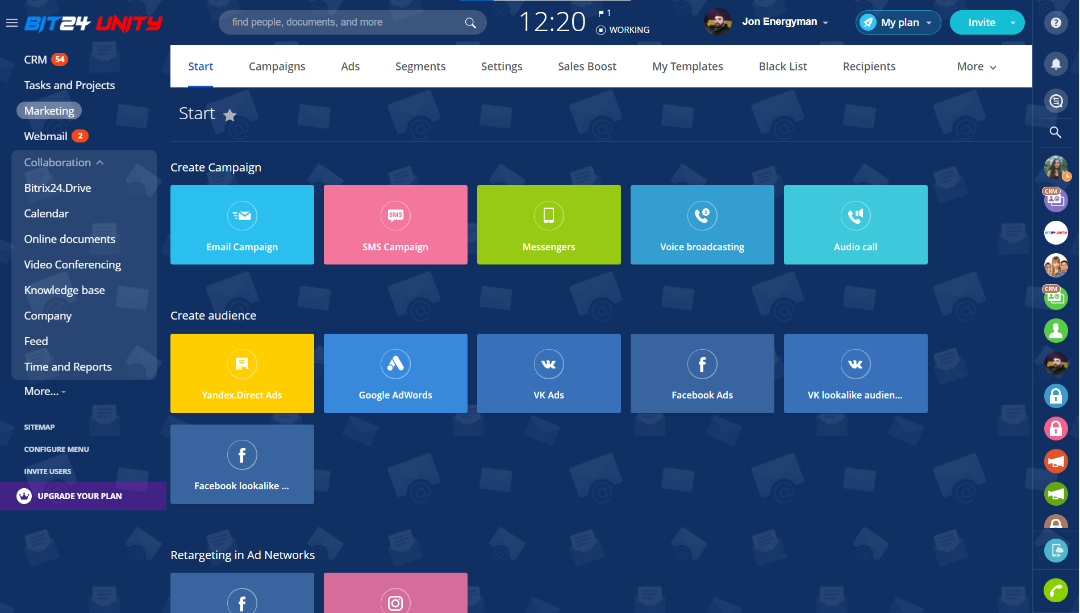Open the My Templates tab
This screenshot has height=613, width=1080.
point(687,67)
